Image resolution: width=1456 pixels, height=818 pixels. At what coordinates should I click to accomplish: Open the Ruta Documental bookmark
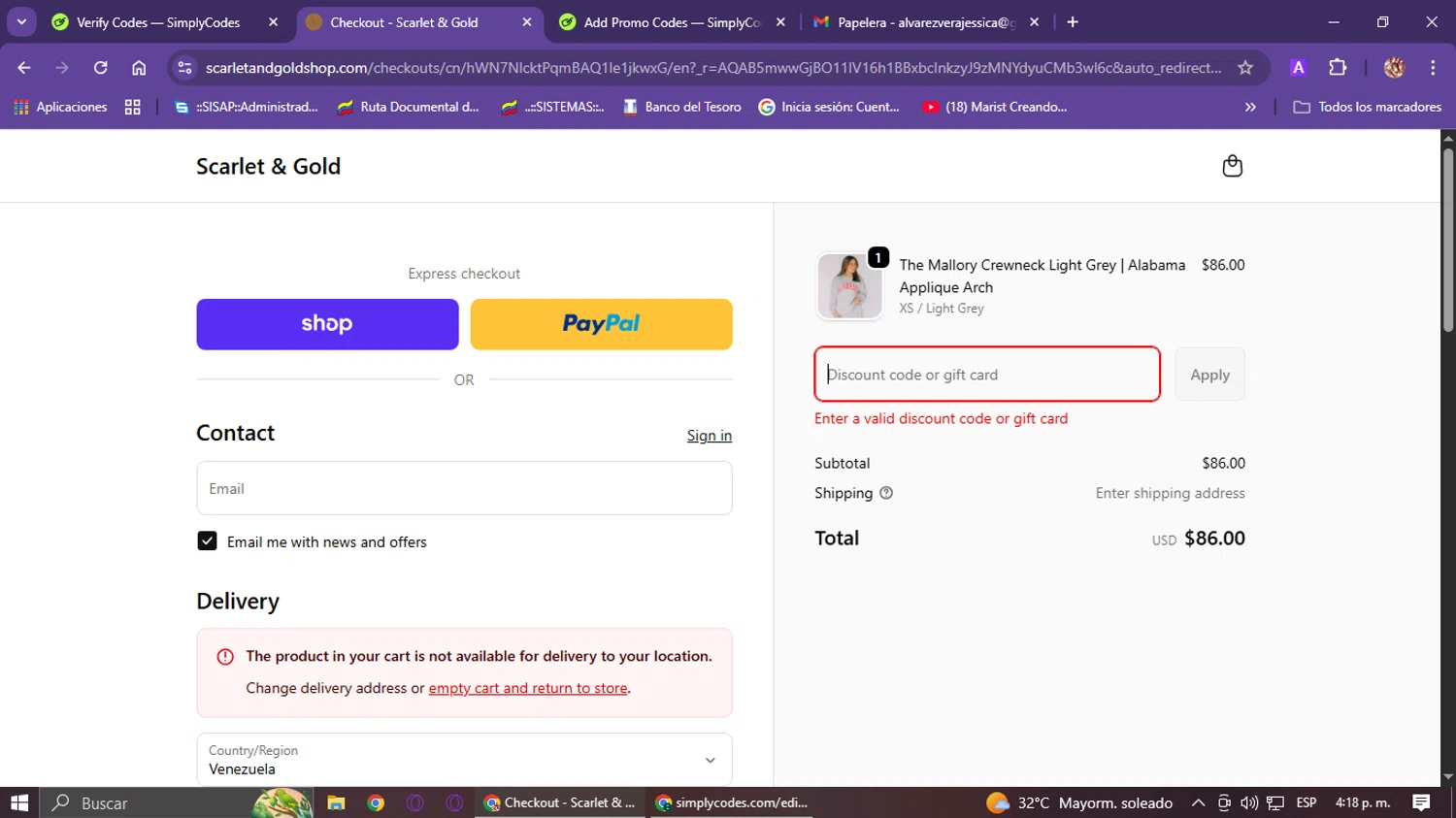point(409,107)
